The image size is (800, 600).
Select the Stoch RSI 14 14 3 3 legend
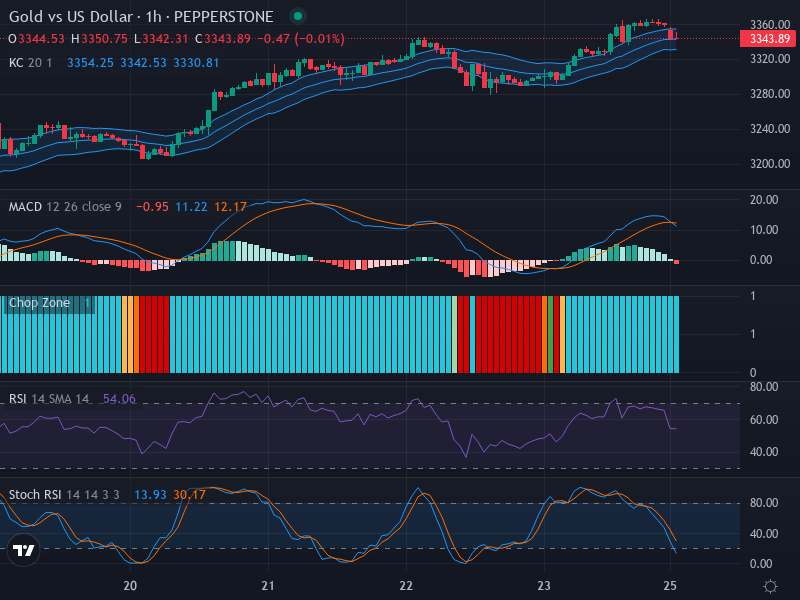click(x=64, y=494)
